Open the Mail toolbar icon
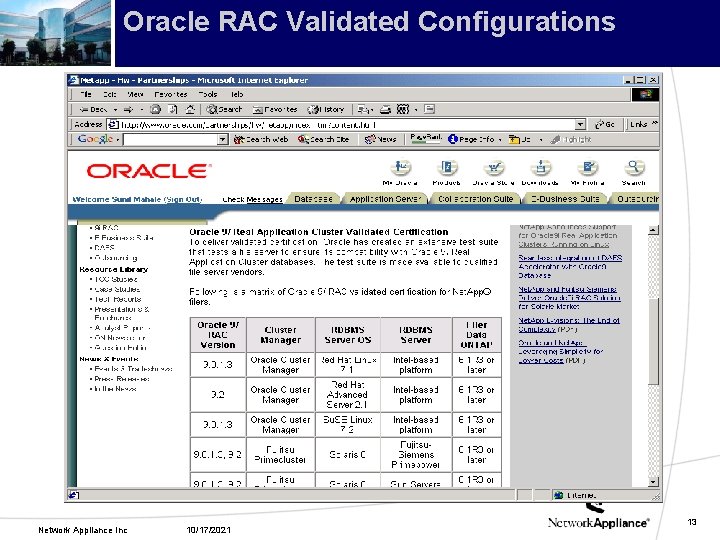 pos(363,109)
